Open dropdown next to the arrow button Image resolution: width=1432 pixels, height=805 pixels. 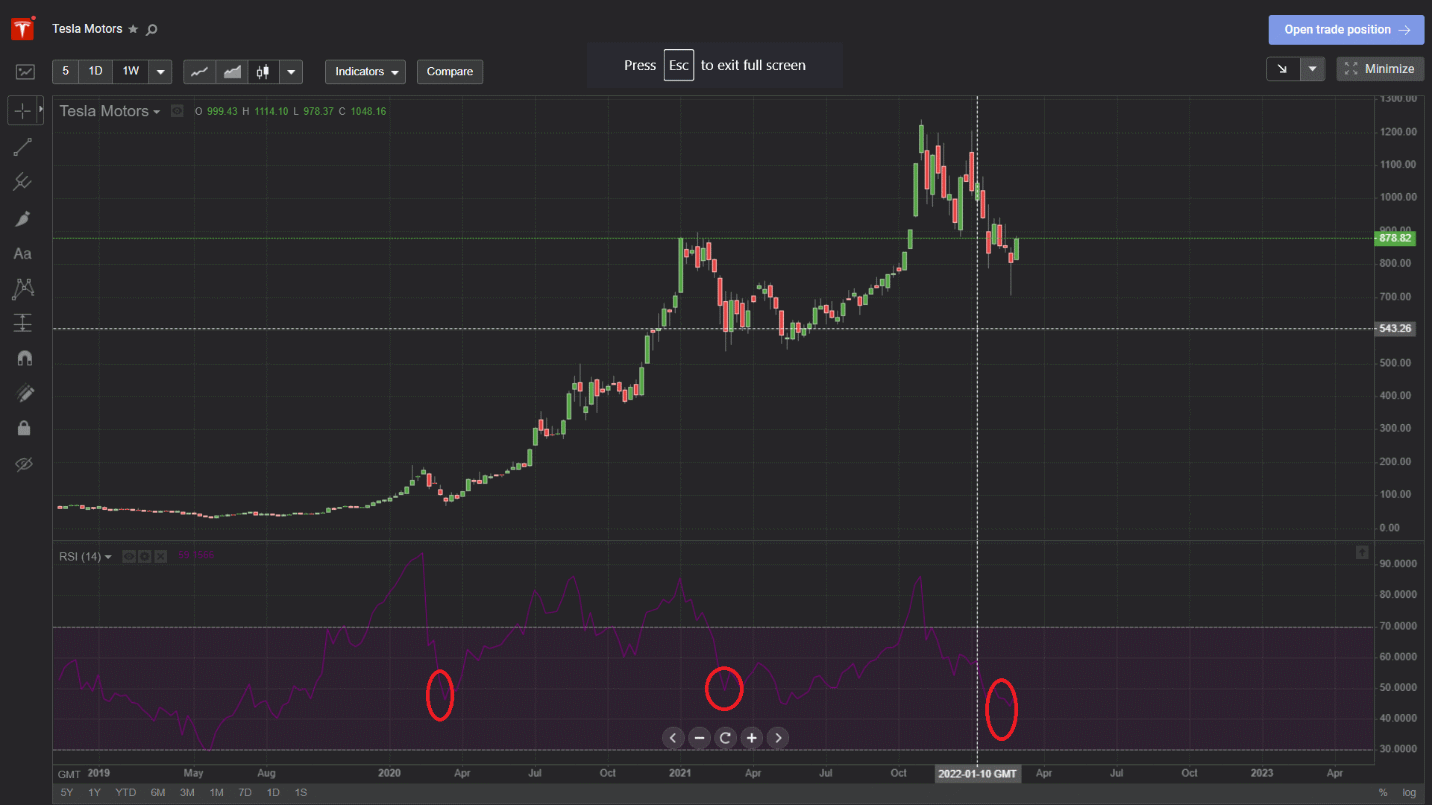1312,69
